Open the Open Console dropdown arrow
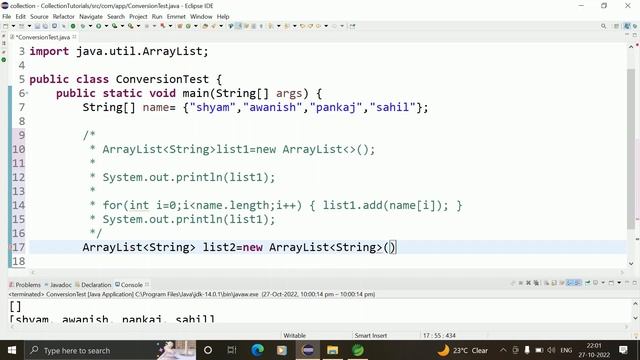The height and width of the screenshot is (360, 640). 619,283
